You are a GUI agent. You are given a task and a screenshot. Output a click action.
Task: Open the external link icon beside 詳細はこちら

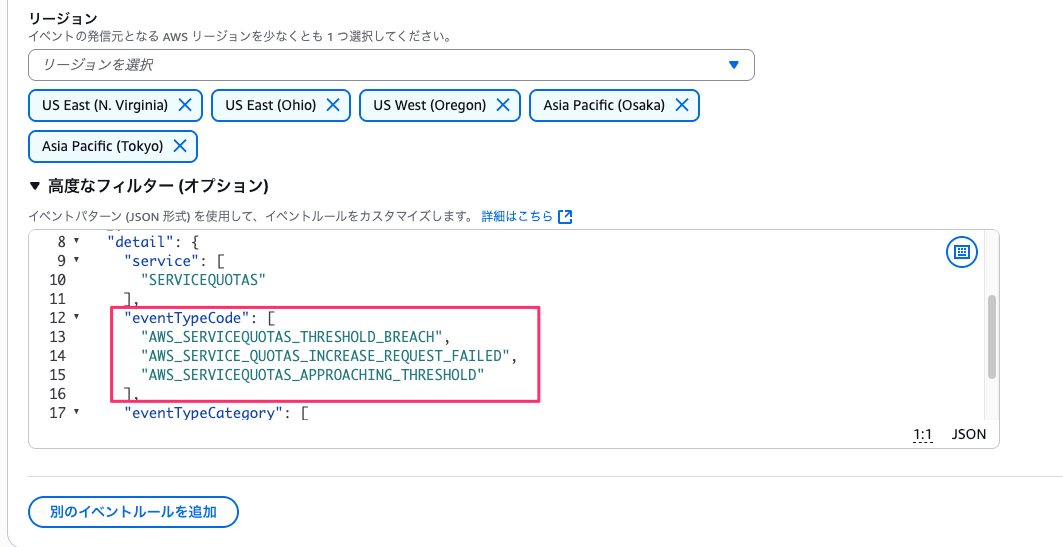[565, 216]
